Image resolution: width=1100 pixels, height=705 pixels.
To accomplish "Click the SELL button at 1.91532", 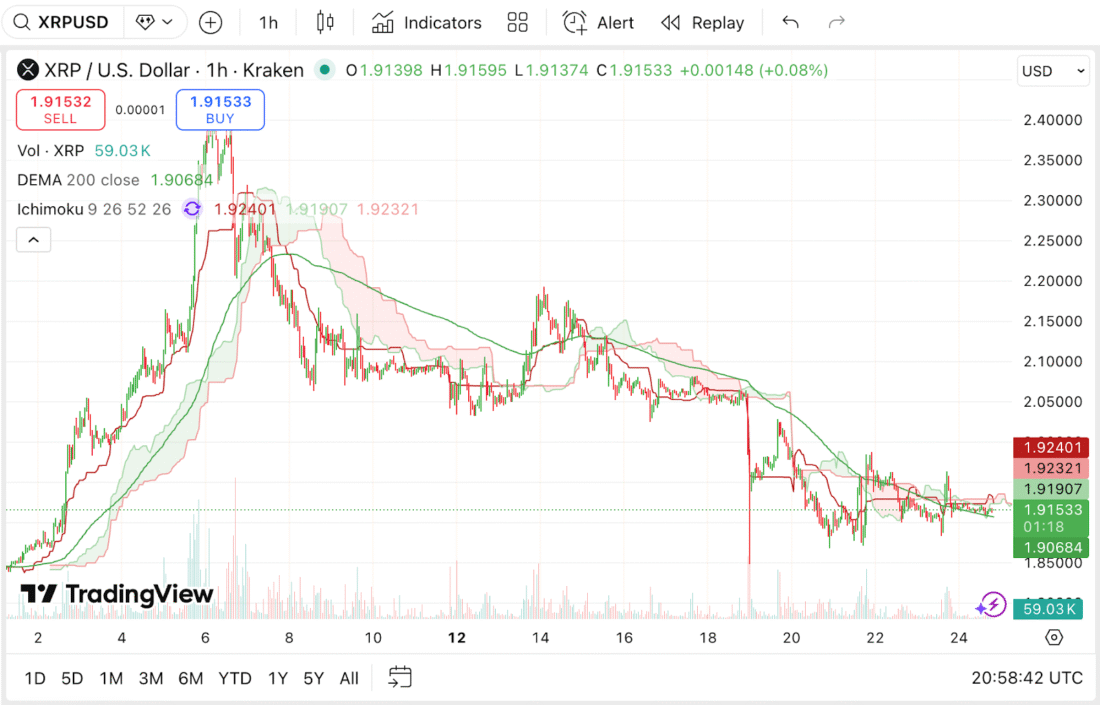I will coord(60,110).
